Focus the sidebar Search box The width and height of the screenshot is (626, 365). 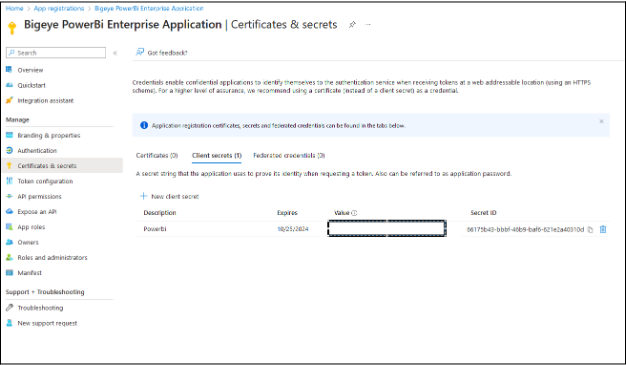coord(56,53)
